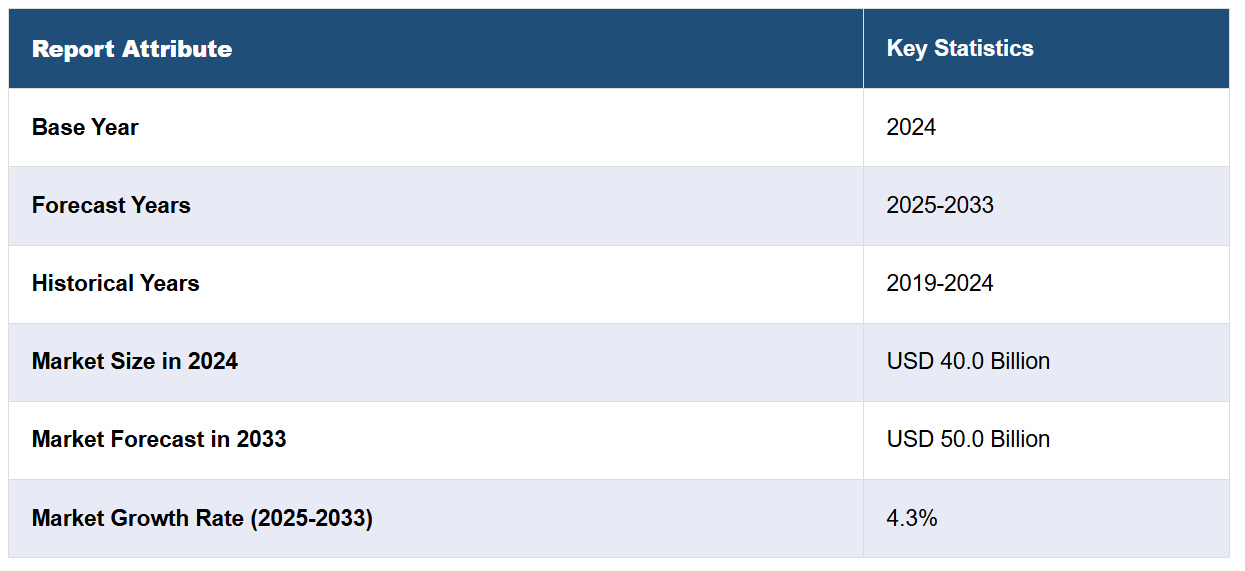Select the 'Forecast Years' row label
1245x571 pixels.
click(111, 205)
